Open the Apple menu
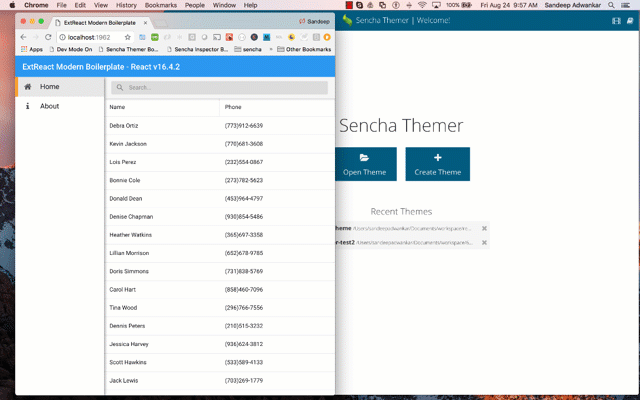640x400 pixels. point(12,5)
